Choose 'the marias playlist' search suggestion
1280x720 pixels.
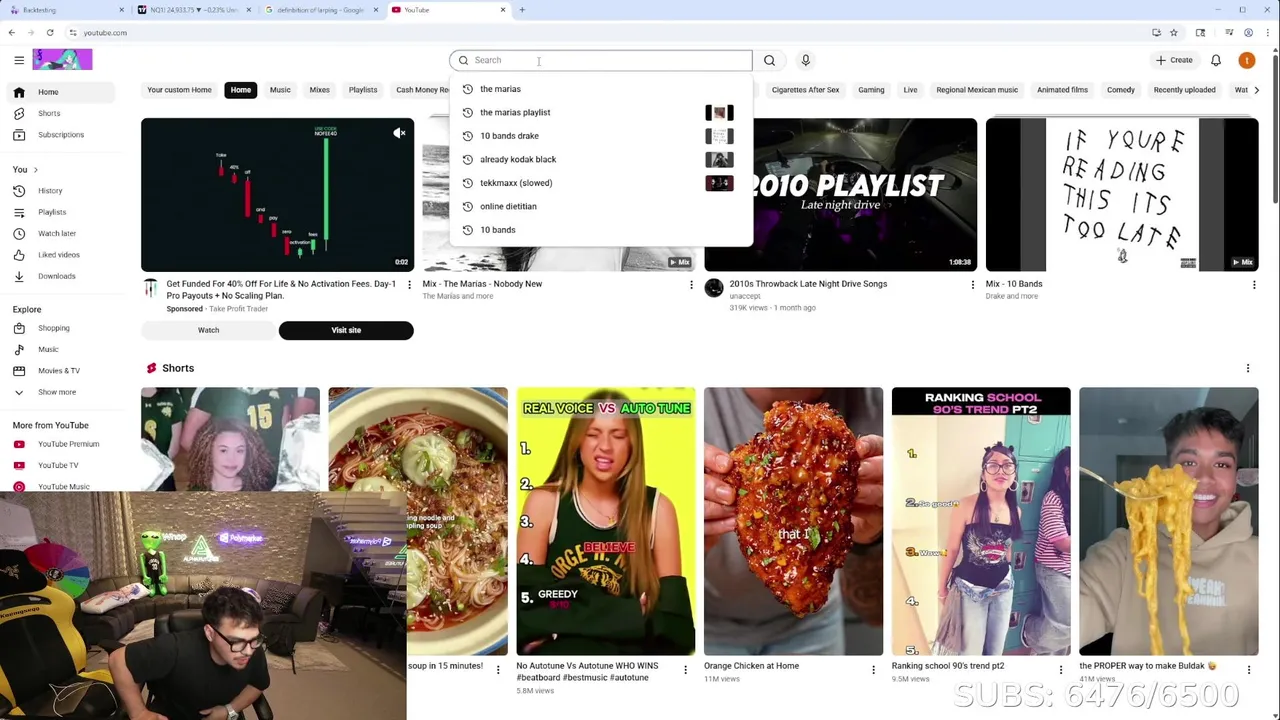click(600, 112)
